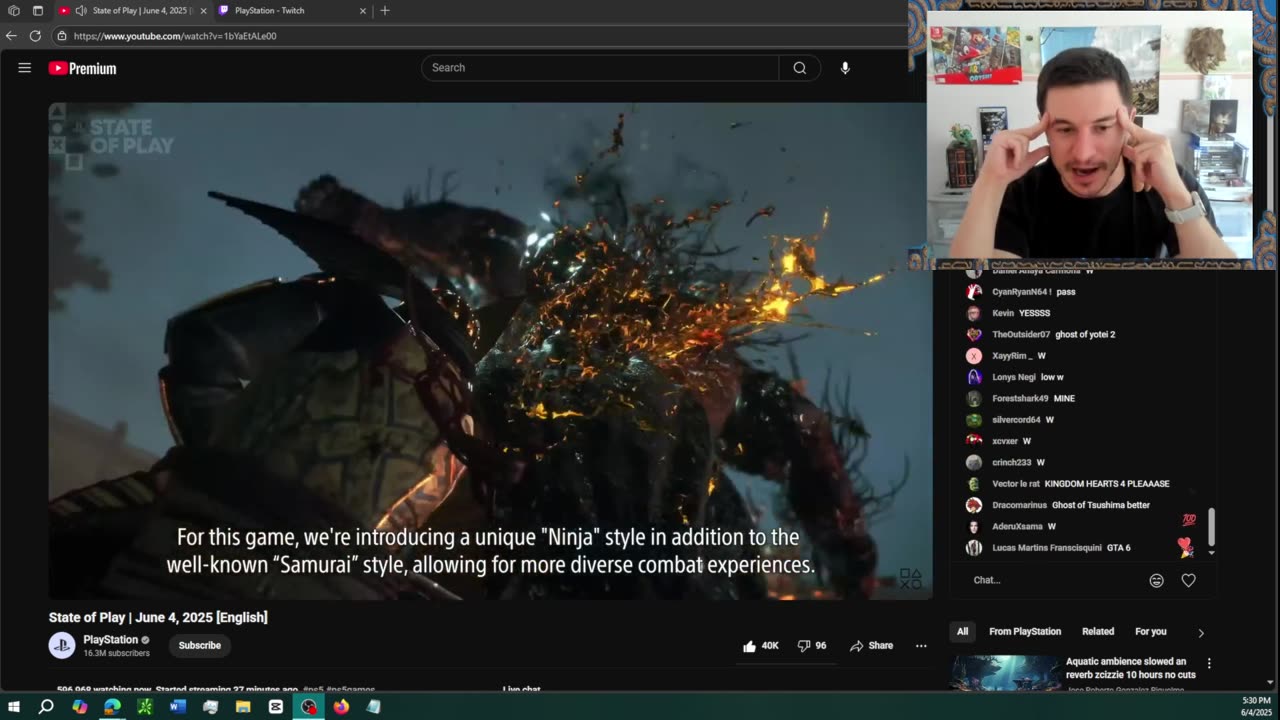Go back with the browser back arrow

[x=12, y=36]
